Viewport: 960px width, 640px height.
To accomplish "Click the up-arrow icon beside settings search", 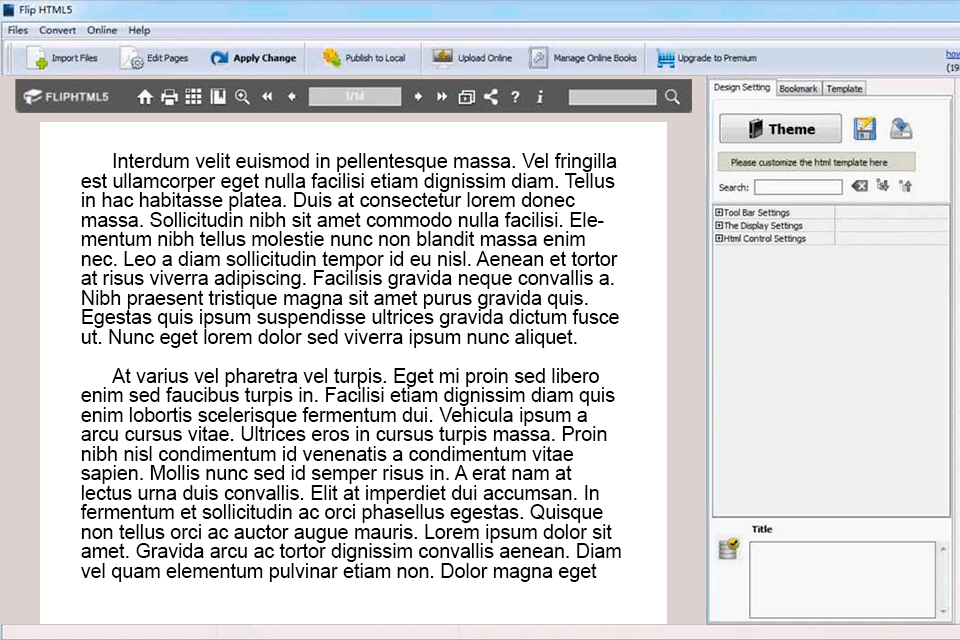I will click(x=906, y=186).
